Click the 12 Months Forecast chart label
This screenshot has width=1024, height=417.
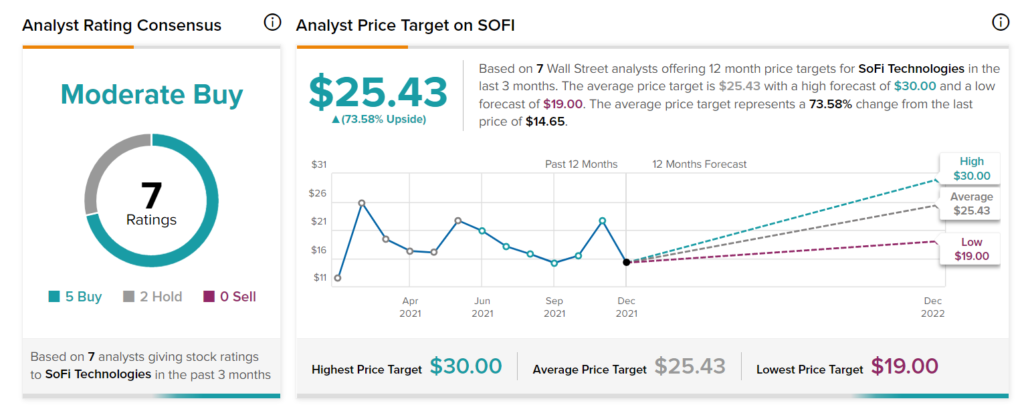coord(699,164)
